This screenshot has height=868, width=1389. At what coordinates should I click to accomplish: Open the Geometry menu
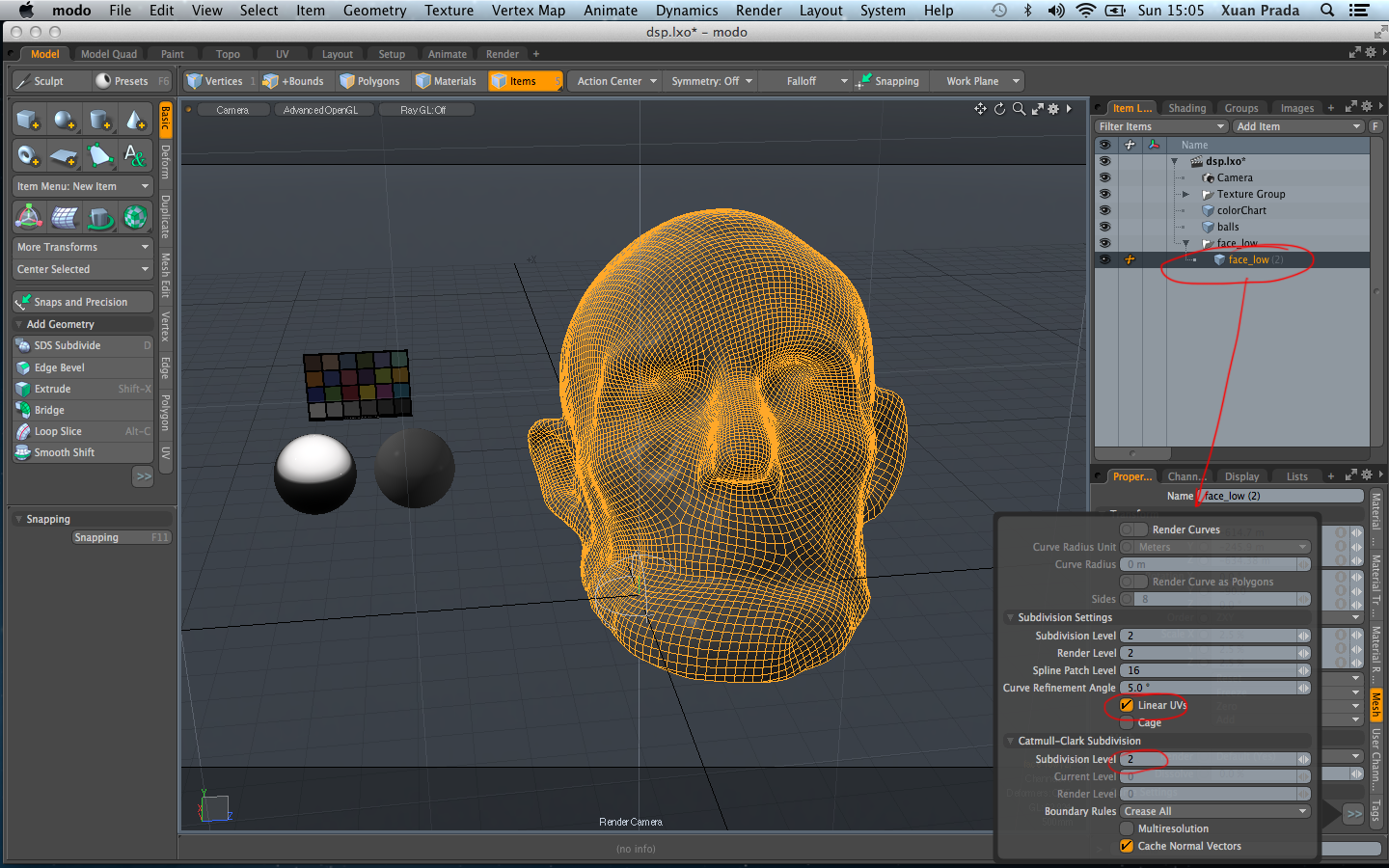pos(374,11)
